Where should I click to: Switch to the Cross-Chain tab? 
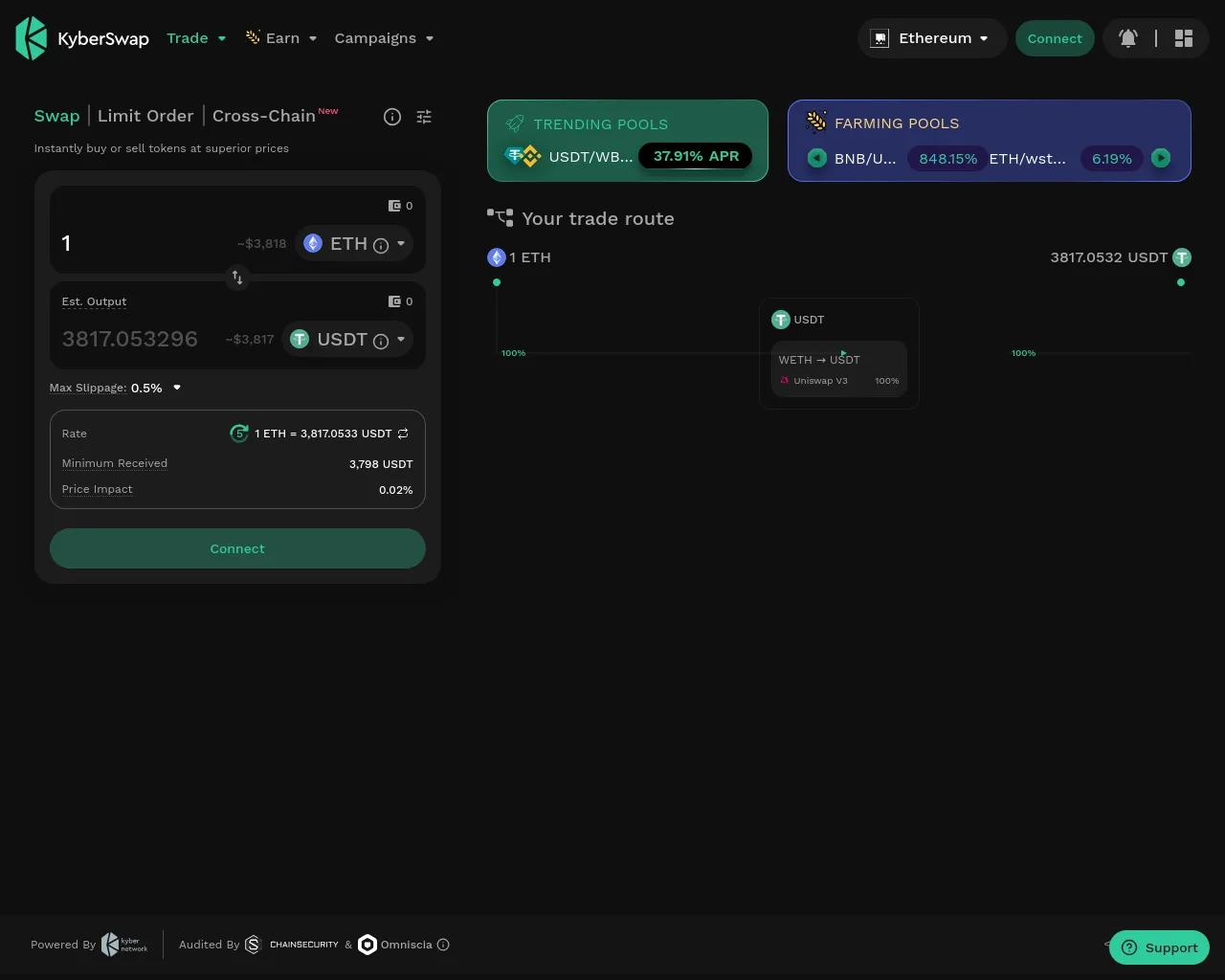[x=264, y=116]
